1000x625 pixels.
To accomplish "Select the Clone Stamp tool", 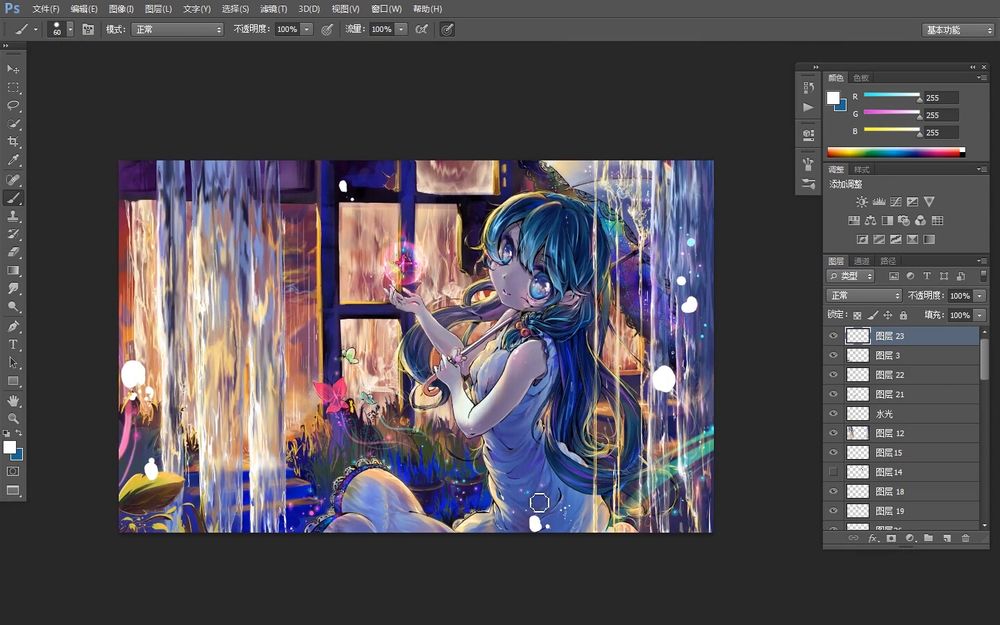I will click(x=14, y=216).
